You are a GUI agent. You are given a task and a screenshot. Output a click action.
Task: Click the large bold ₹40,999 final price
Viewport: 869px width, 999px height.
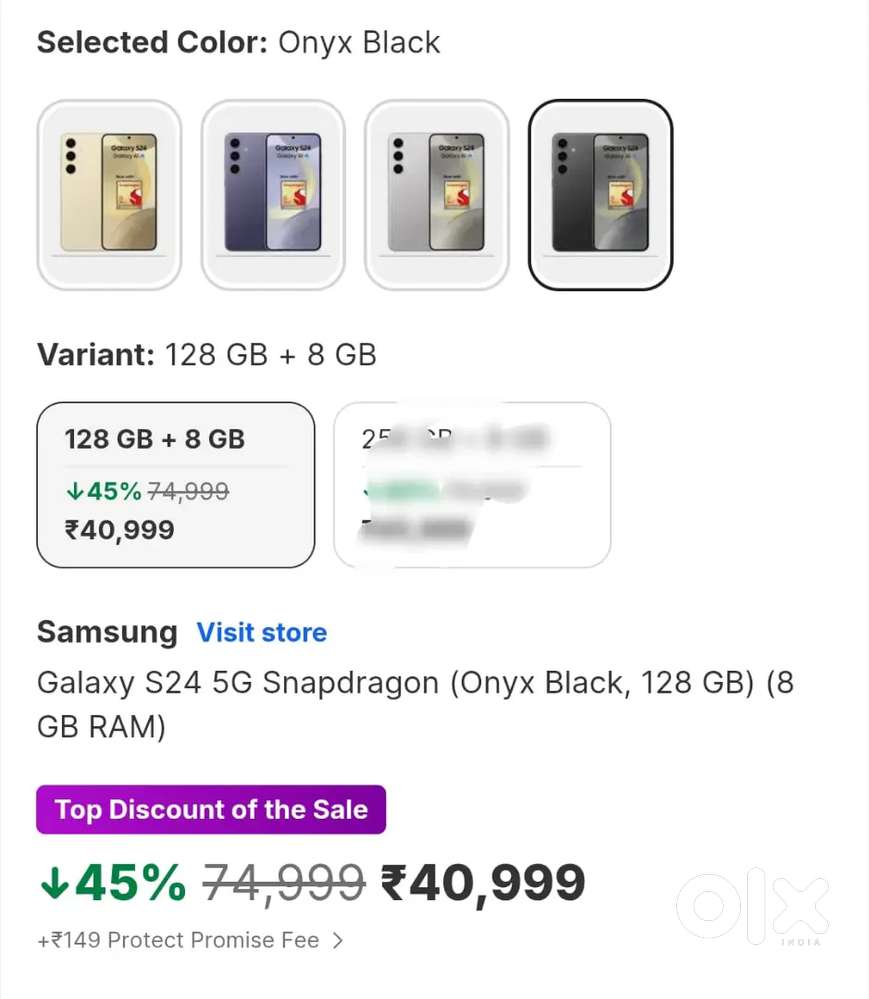pos(483,882)
